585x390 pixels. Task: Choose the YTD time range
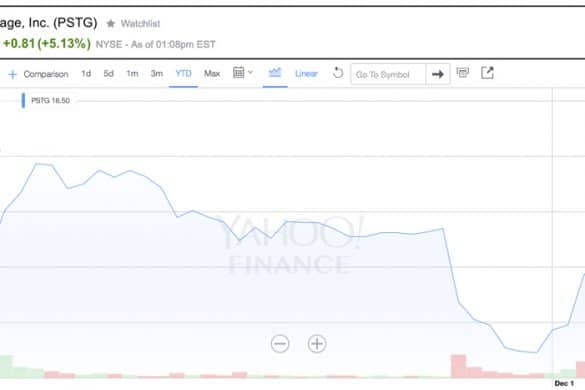click(x=183, y=74)
